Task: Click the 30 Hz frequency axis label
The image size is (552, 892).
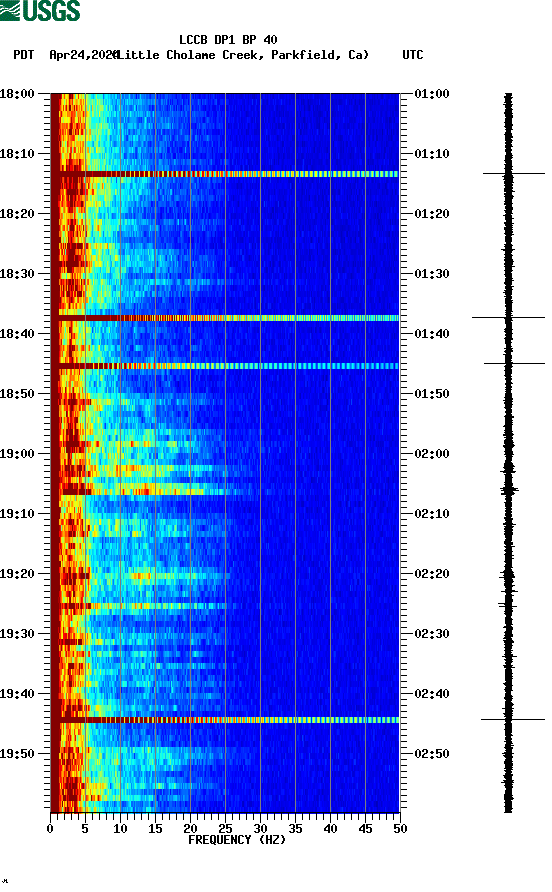Action: [260, 829]
